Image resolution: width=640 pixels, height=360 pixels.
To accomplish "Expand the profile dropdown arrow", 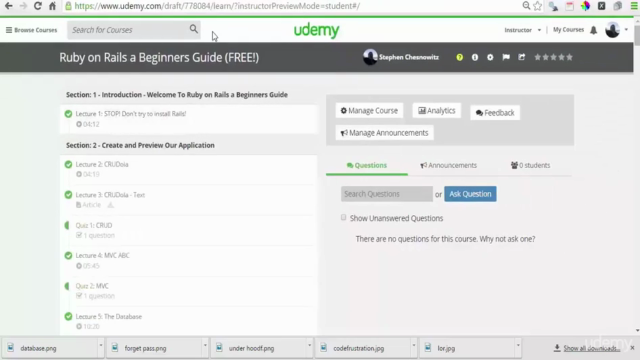I will (626, 30).
